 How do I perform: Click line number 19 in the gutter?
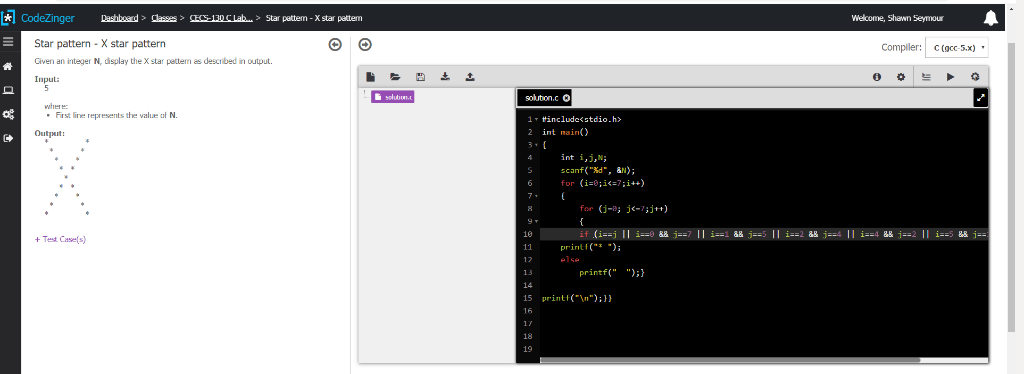tap(529, 349)
